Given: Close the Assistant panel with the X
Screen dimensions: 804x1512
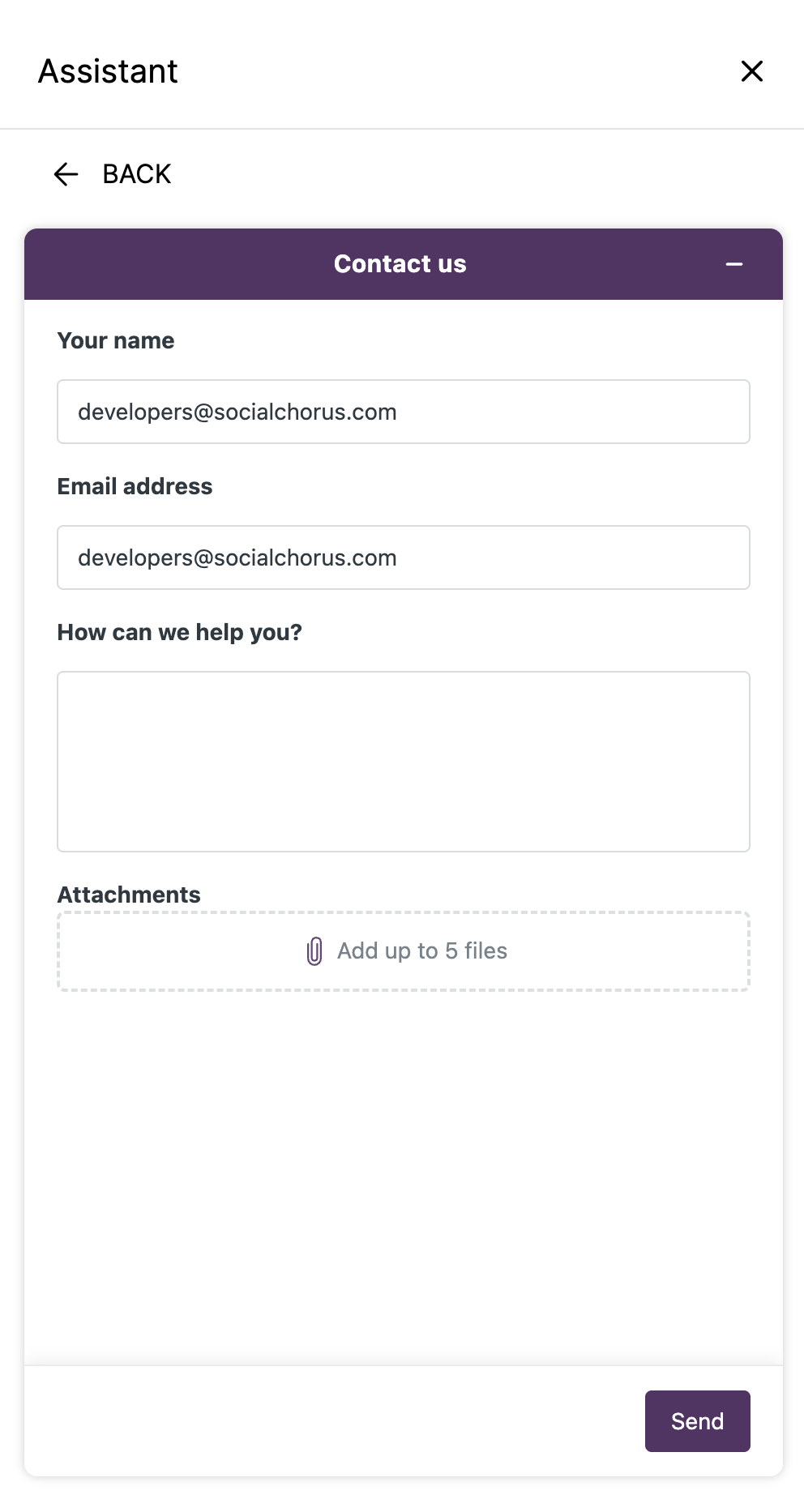Looking at the screenshot, I should (x=752, y=71).
